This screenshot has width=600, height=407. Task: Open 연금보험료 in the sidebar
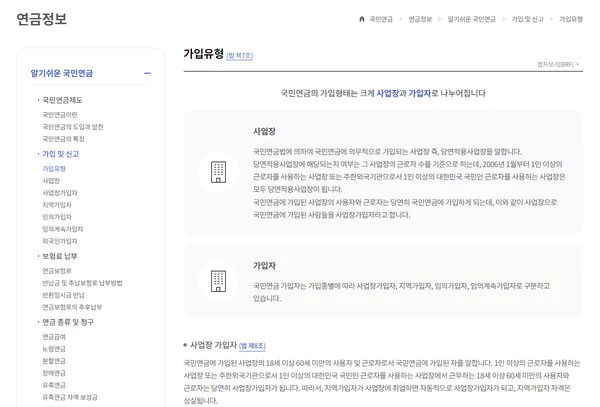57,271
